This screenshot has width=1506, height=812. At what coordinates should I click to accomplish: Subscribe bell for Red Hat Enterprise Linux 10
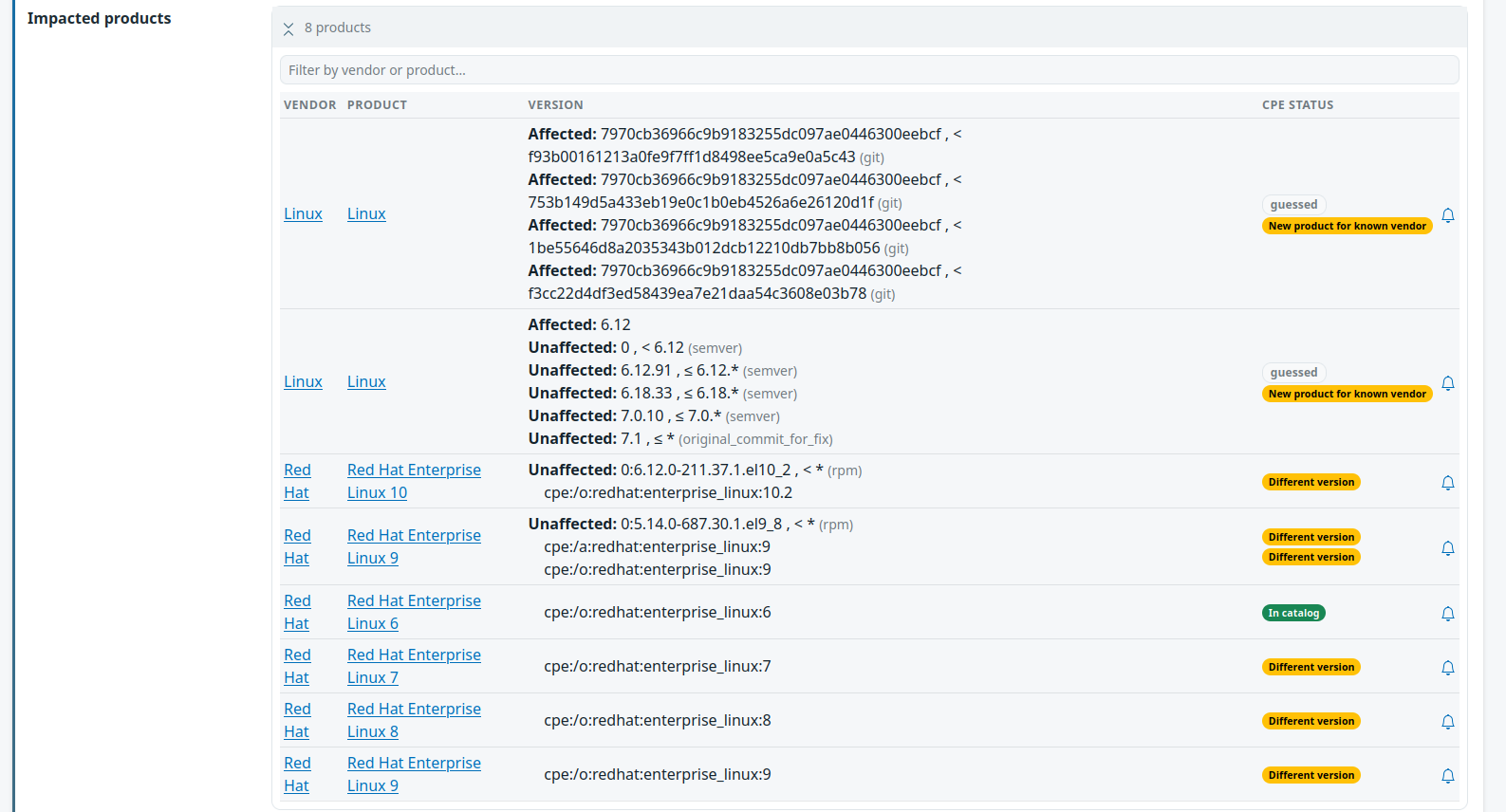(1448, 483)
